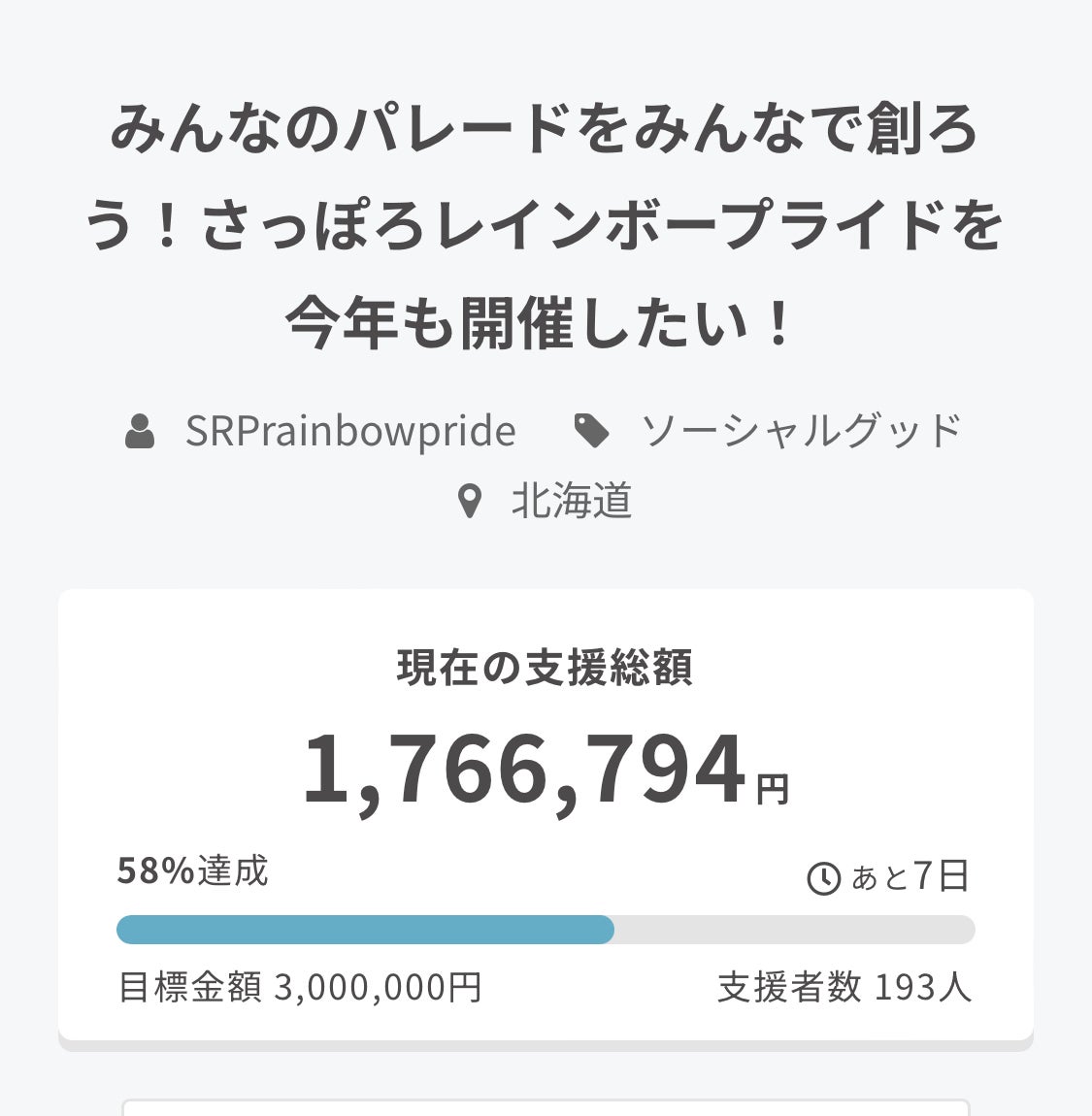
Task: Click the みんなのパレード first line of the title
Action: 545,130
